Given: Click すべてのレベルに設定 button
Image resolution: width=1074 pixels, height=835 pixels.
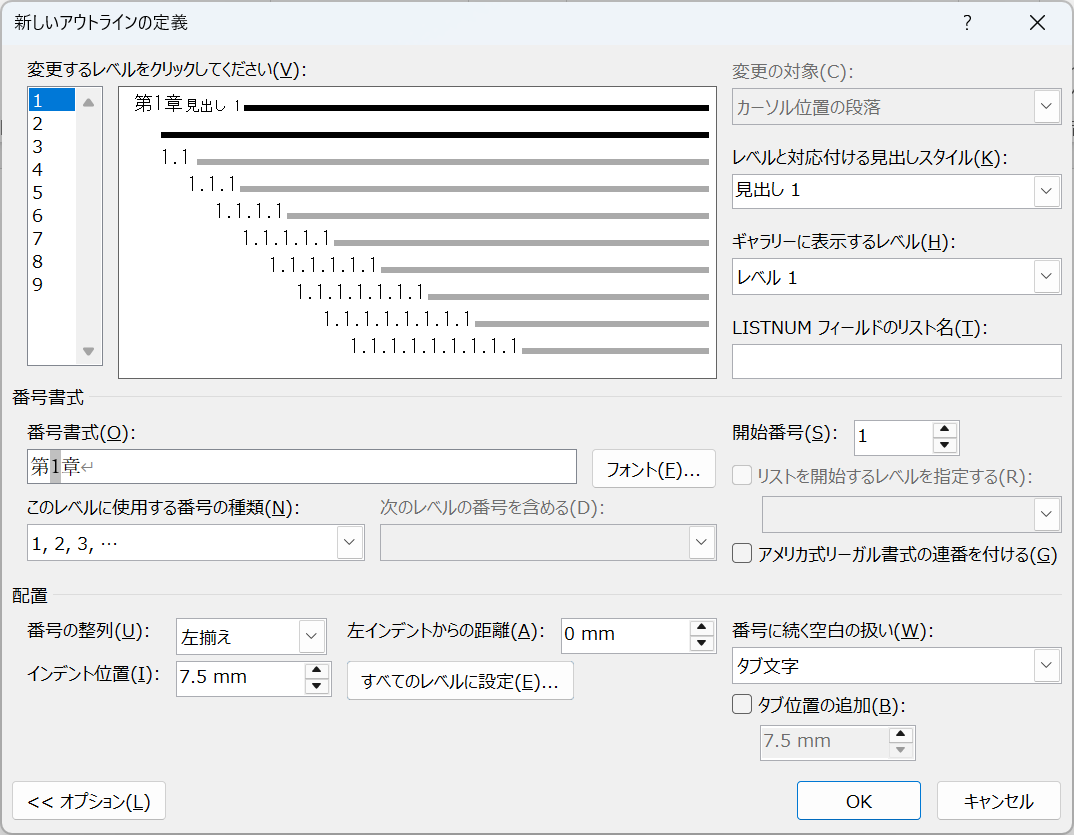Looking at the screenshot, I should [x=460, y=680].
